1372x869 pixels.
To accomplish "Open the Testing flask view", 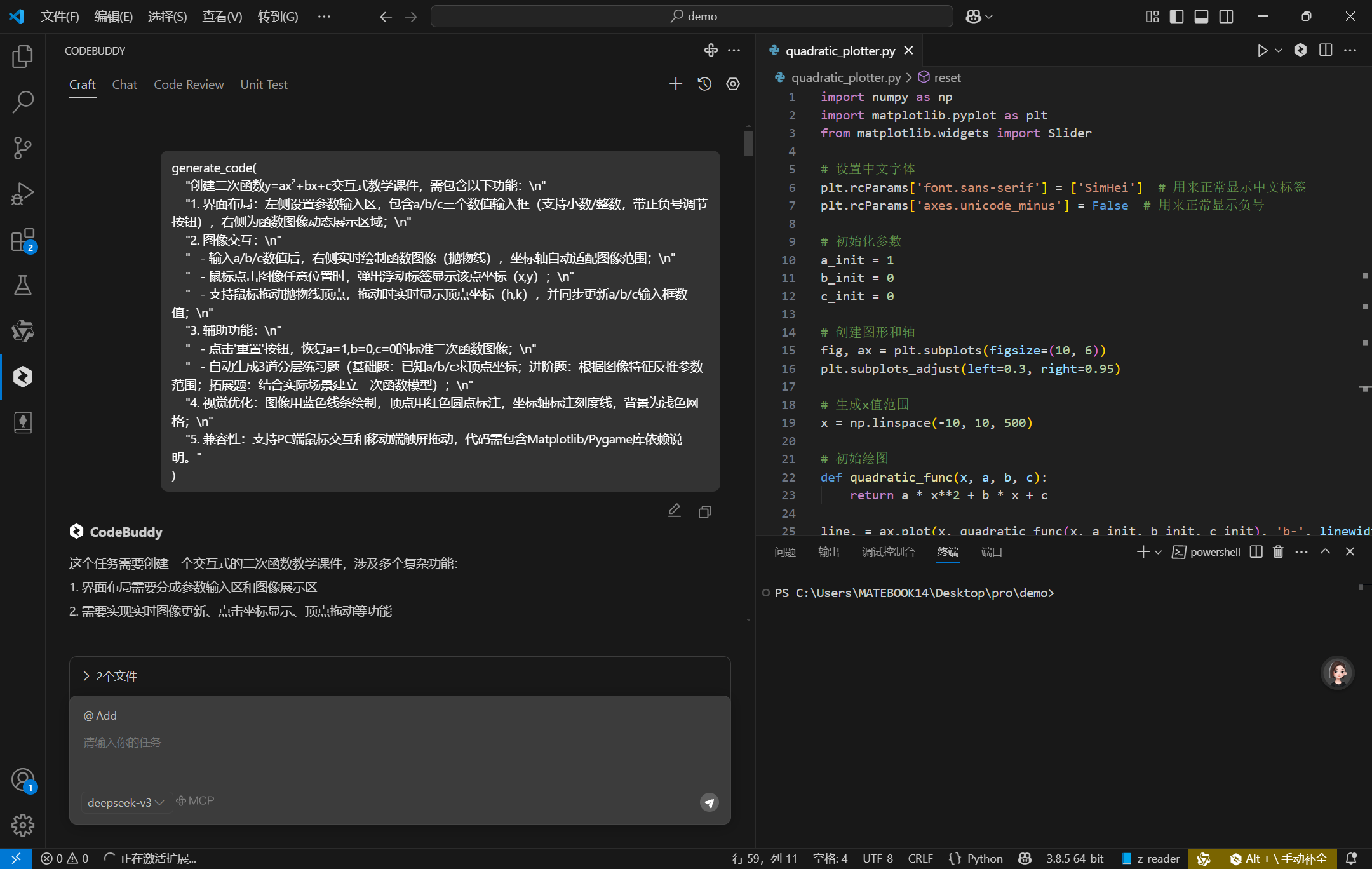I will point(23,285).
